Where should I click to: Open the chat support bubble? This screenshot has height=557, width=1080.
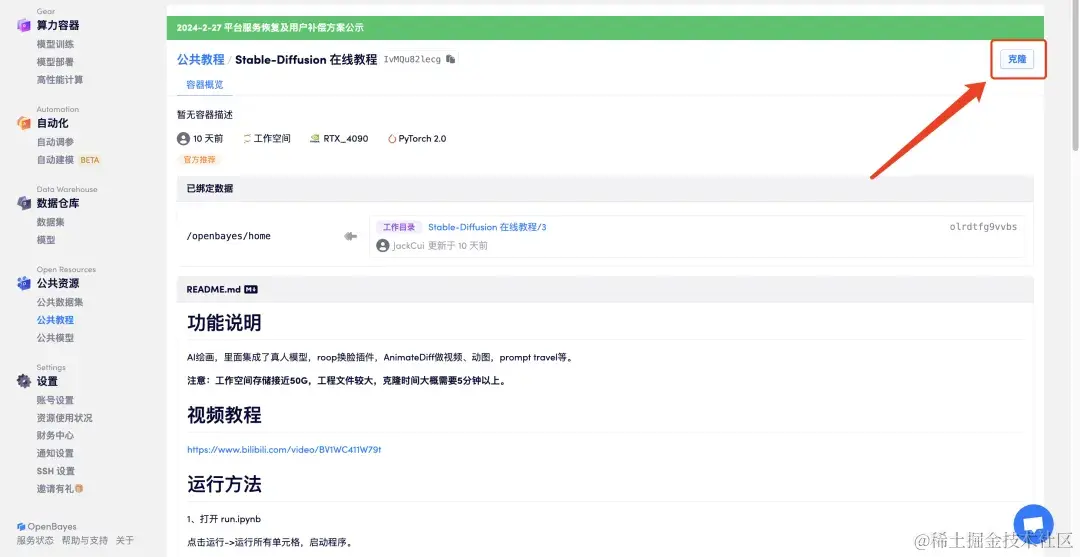1033,525
